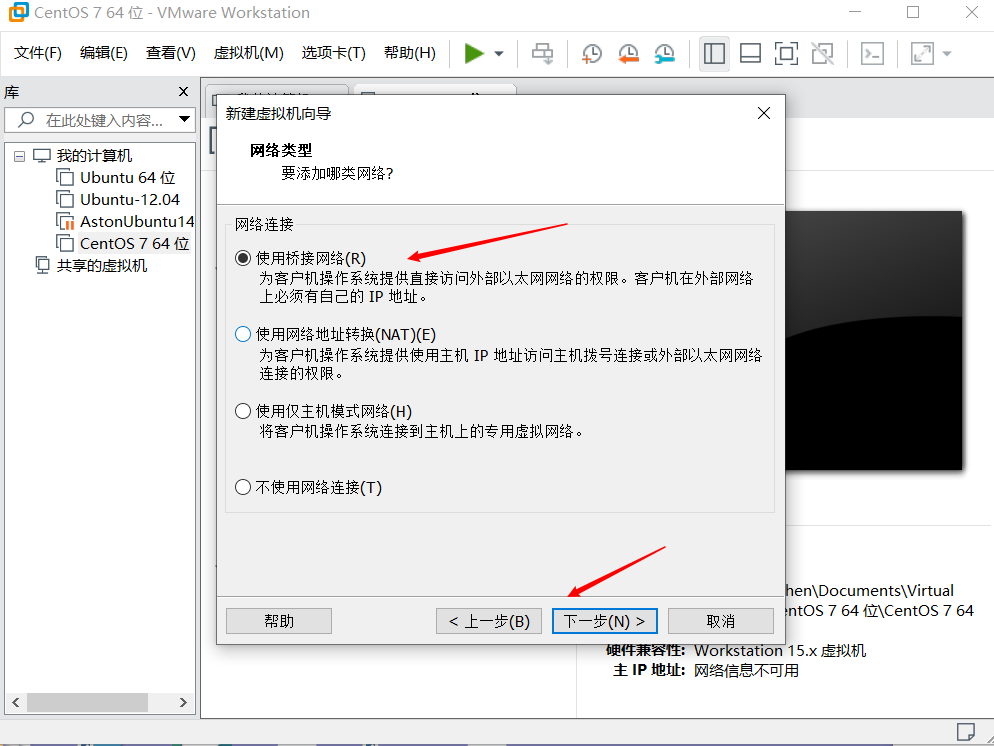Toggle the thumbnail bar view icon

tap(750, 54)
